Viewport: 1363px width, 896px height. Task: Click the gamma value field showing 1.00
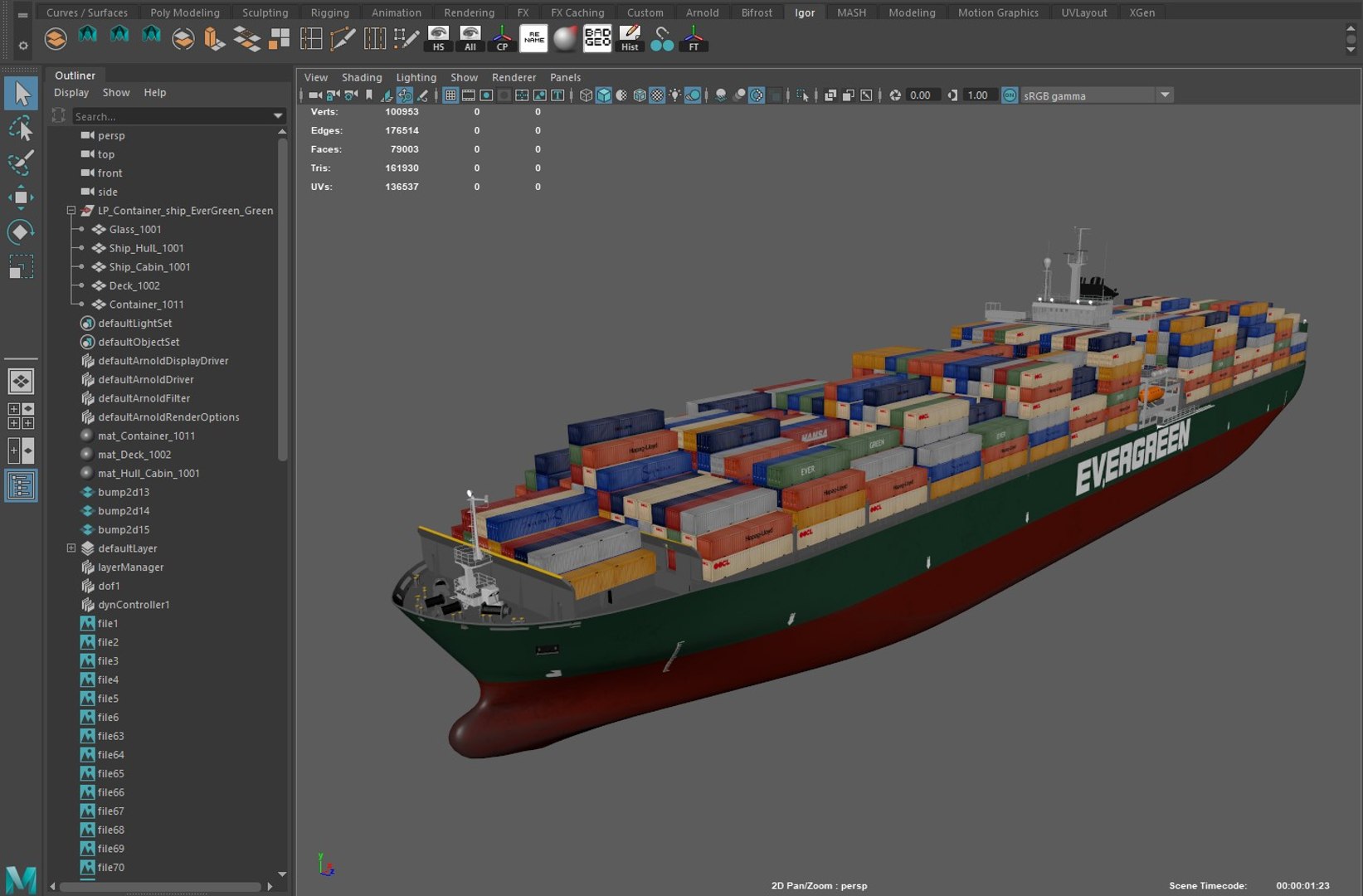pos(979,95)
